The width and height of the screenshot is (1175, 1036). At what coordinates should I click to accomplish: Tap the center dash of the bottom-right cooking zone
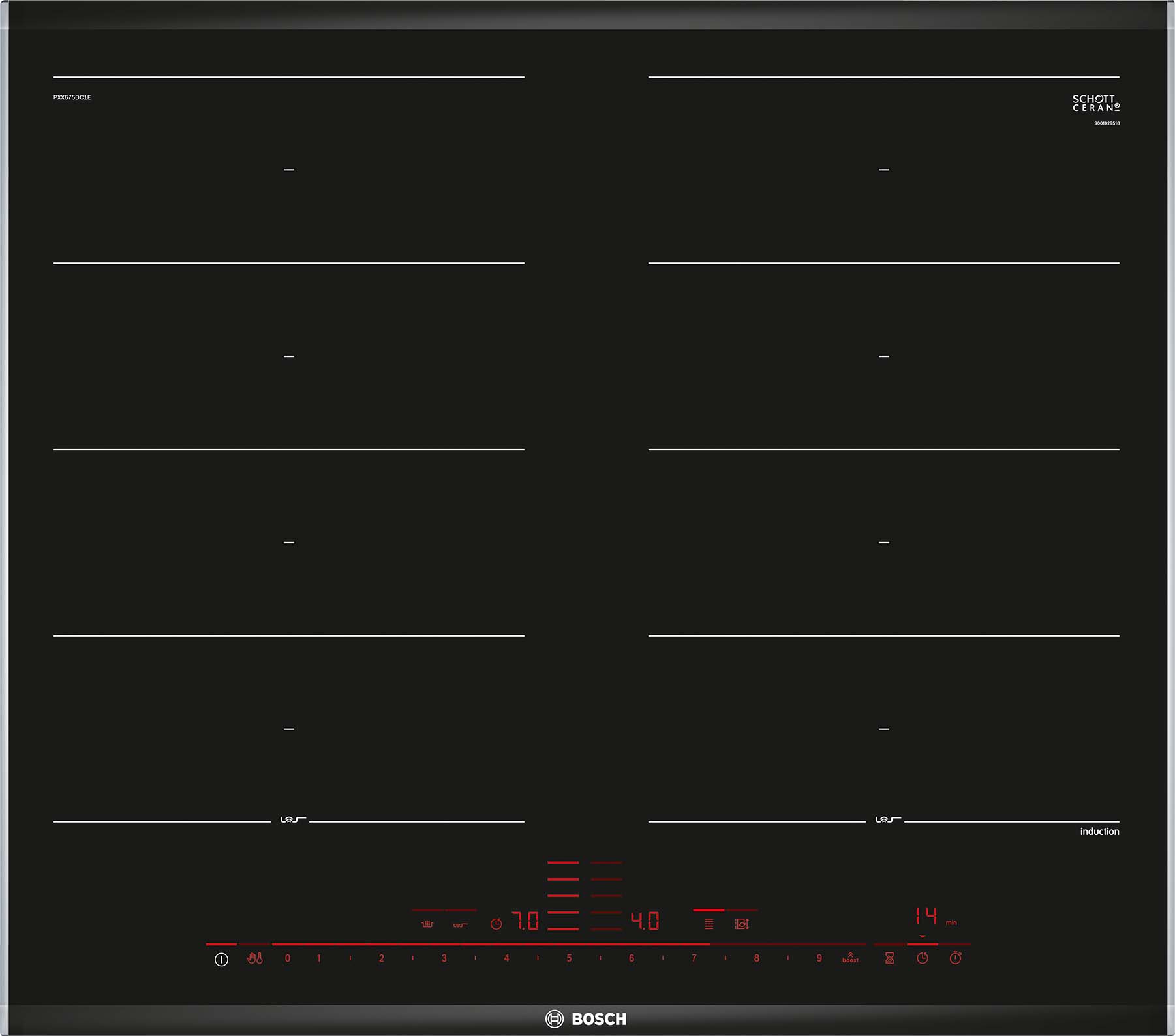pyautogui.click(x=884, y=729)
